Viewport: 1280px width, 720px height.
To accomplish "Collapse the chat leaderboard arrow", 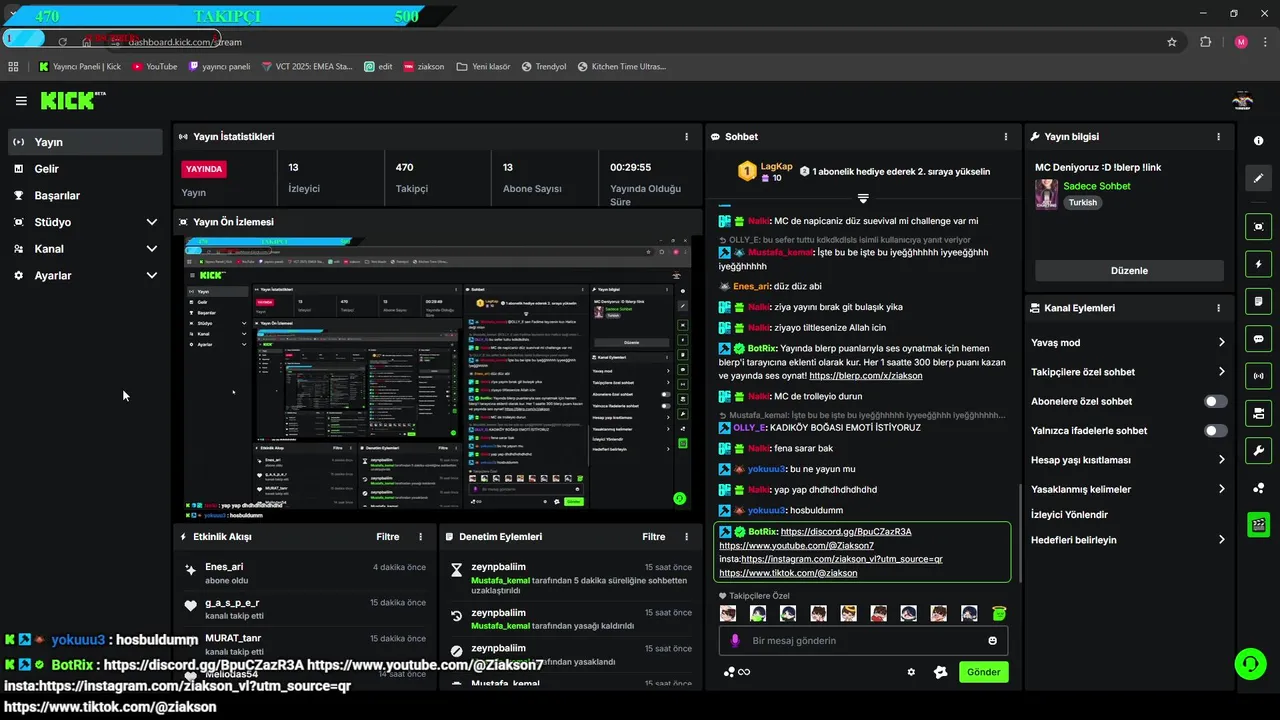I will 863,198.
